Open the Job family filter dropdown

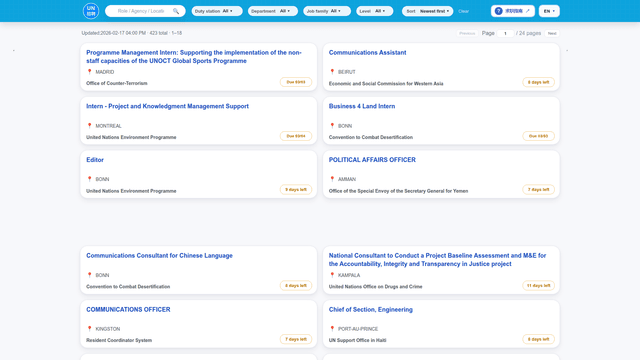point(327,11)
